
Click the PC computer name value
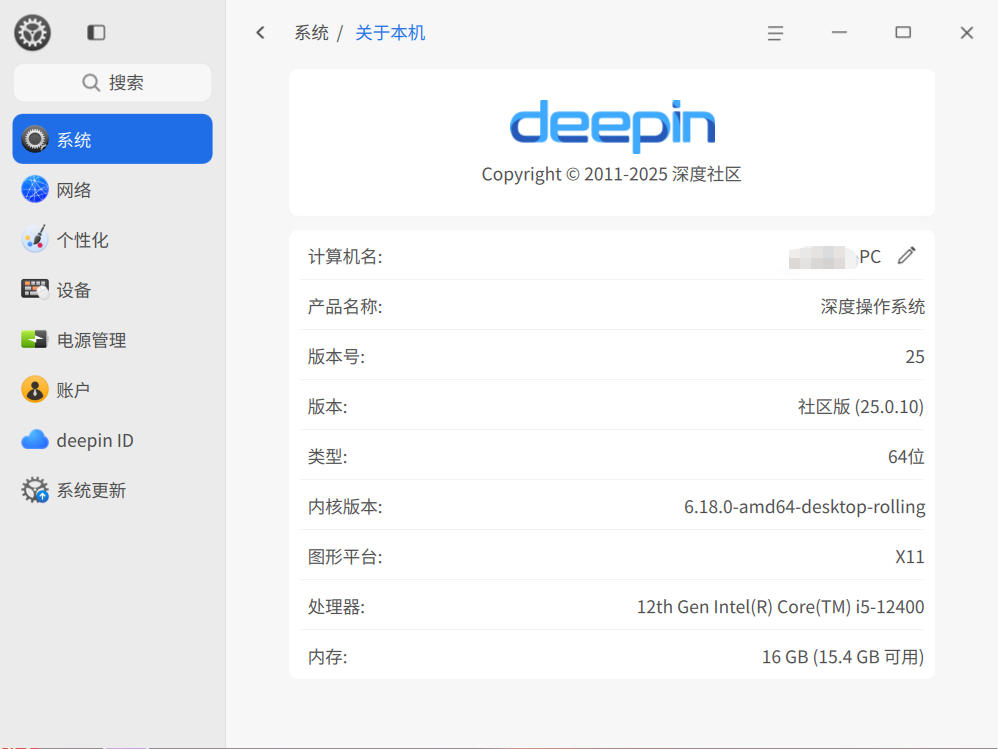[x=834, y=257]
